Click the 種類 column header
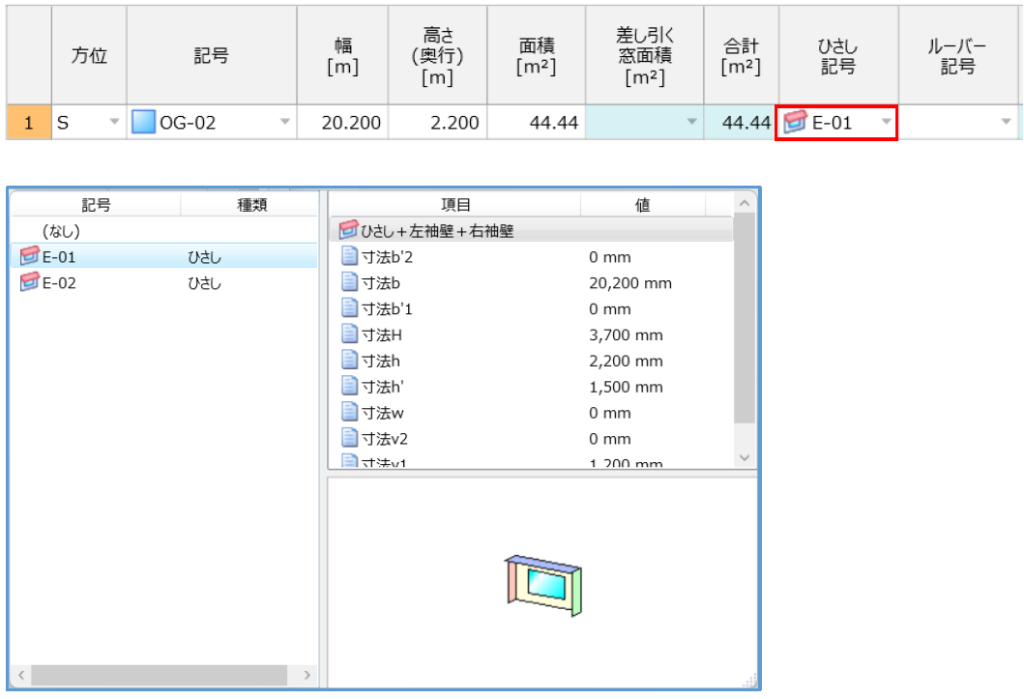1024x699 pixels. [248, 205]
